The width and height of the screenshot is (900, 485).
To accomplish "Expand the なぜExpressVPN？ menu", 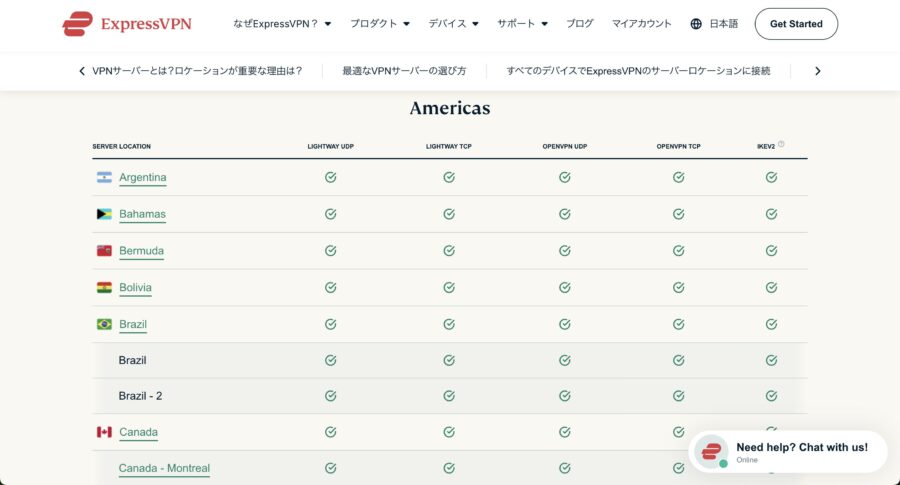I will pos(282,24).
